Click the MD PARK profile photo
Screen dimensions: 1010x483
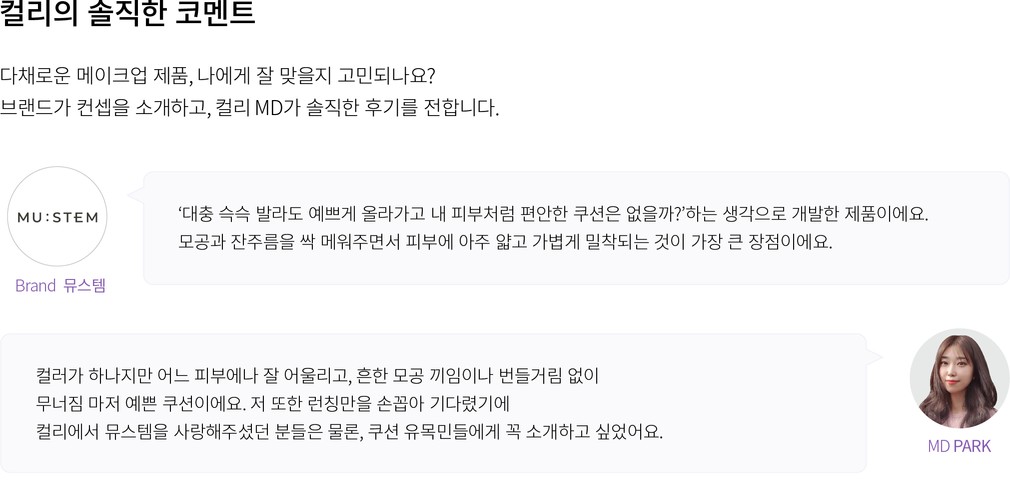click(959, 379)
